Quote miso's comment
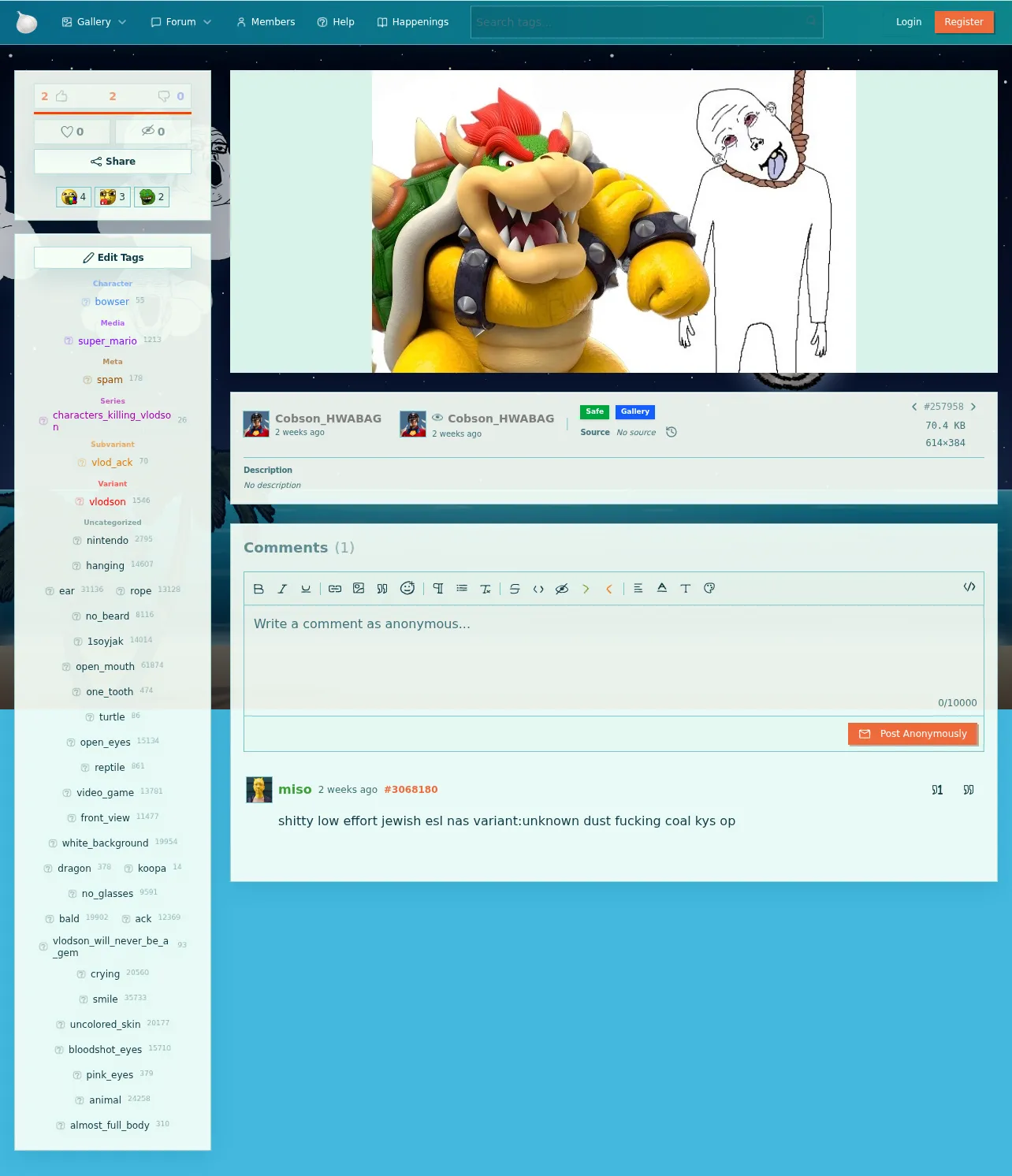Screen dimensions: 1012x1176 (x=969, y=790)
